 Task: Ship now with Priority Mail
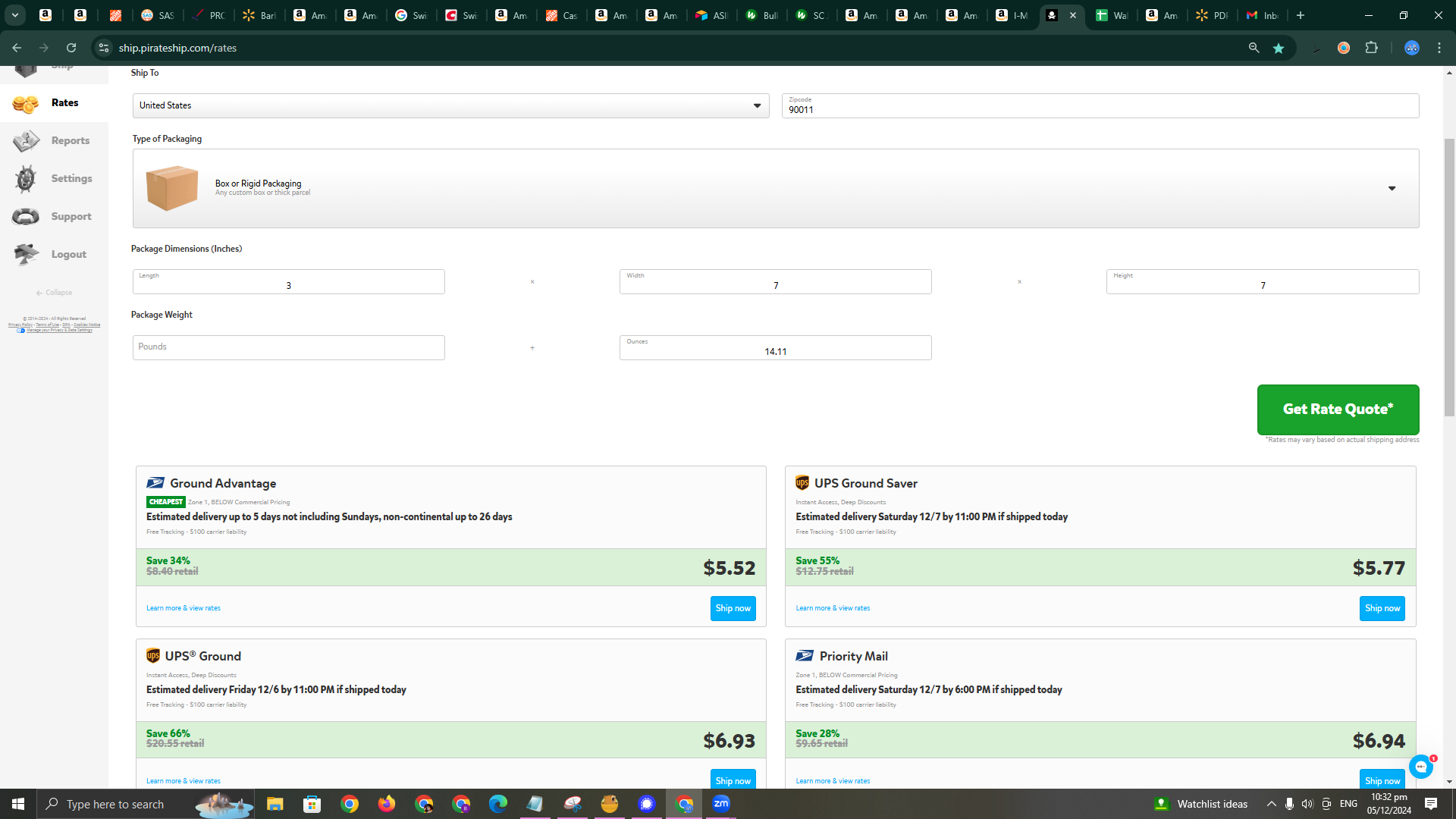(1382, 780)
